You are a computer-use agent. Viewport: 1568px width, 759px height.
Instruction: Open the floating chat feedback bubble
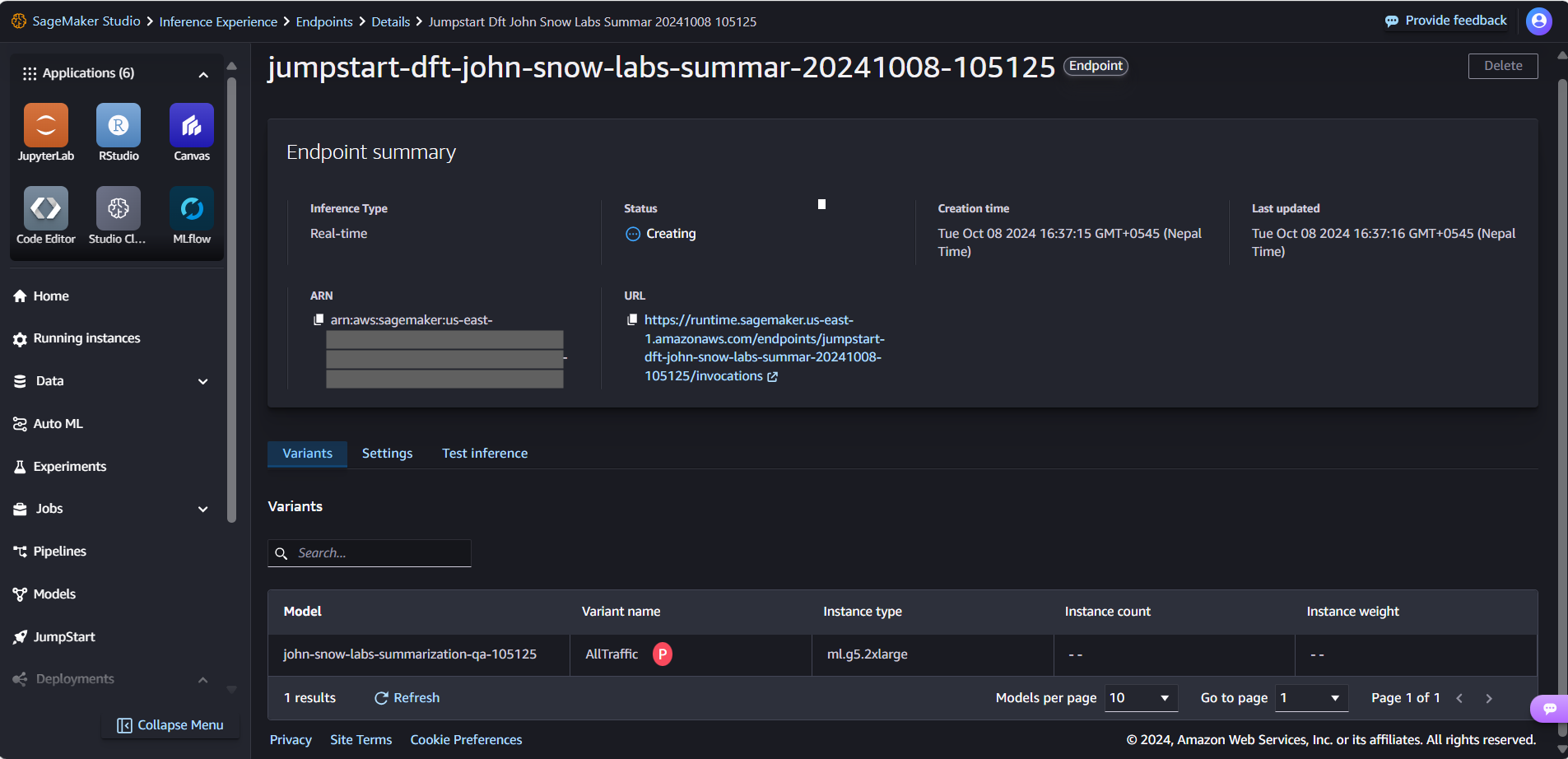1550,708
